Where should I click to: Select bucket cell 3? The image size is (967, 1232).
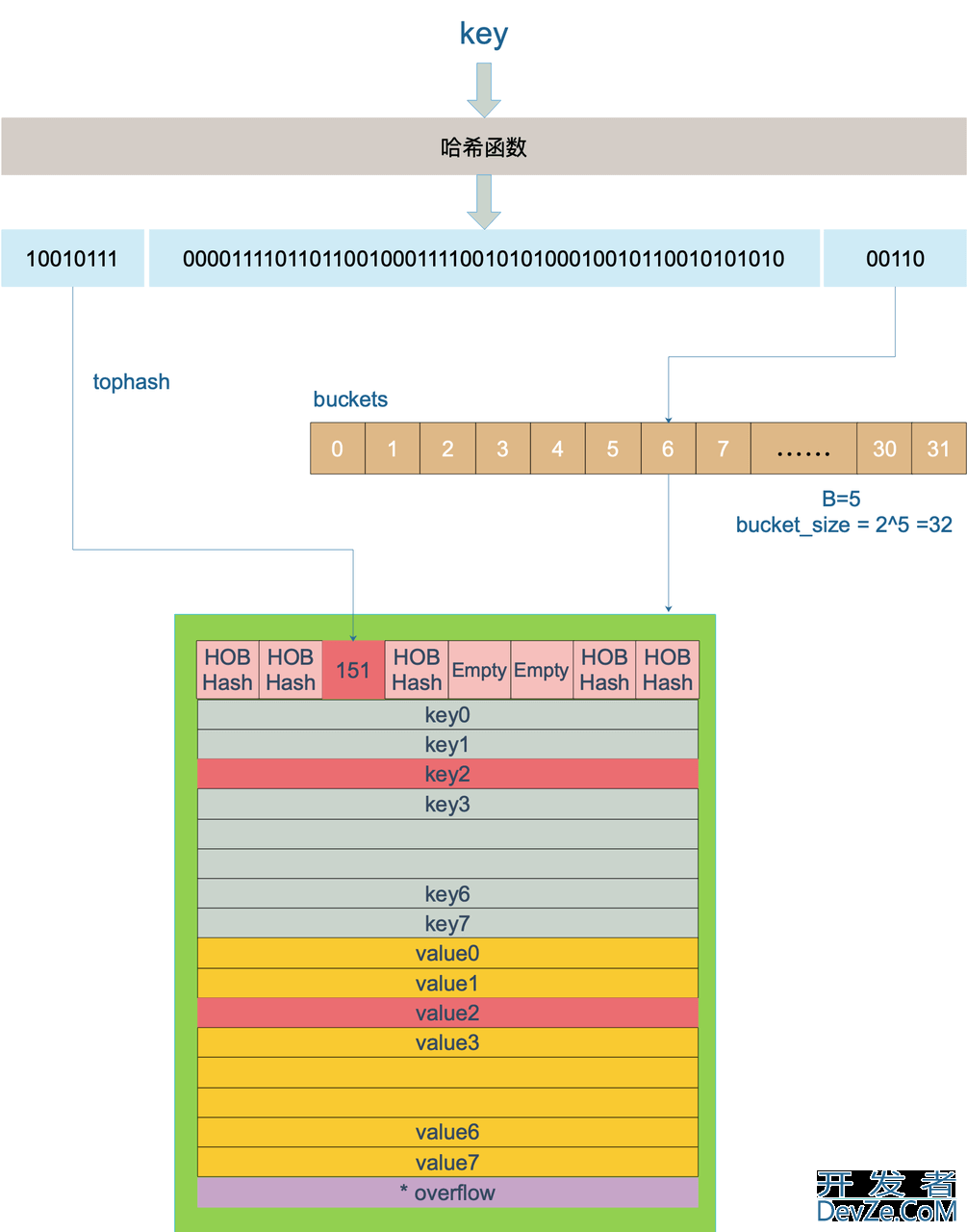(502, 449)
